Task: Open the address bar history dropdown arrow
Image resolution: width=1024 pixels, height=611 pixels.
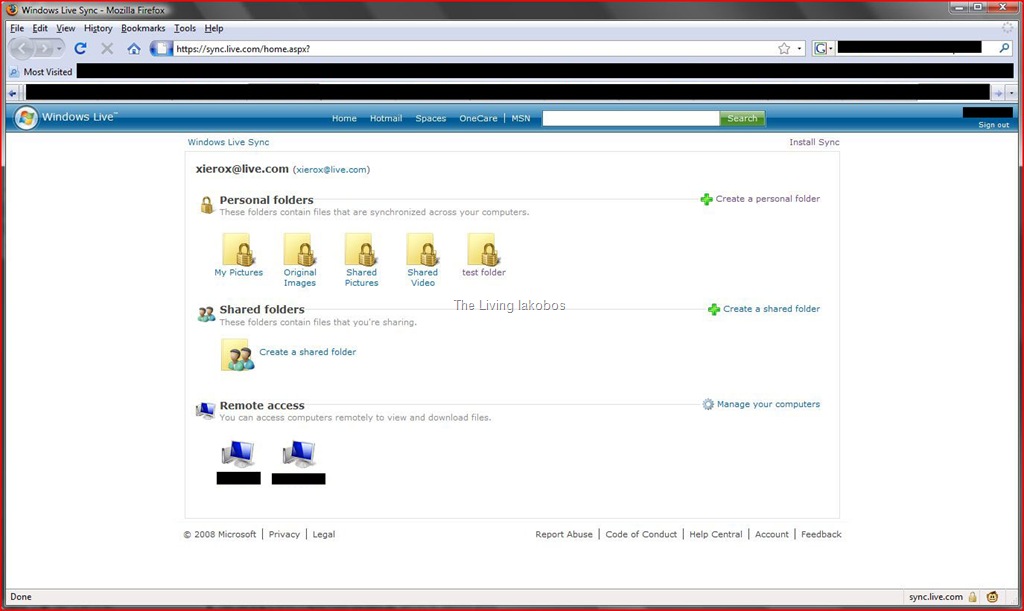Action: 799,48
